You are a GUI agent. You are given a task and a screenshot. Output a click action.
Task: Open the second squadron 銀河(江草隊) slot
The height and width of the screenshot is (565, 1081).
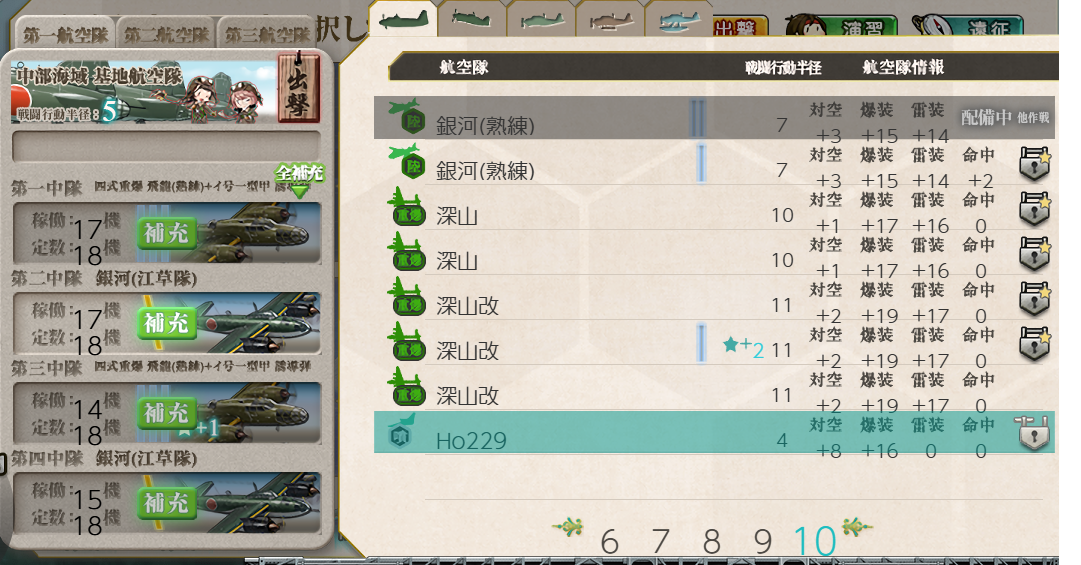[x=166, y=322]
